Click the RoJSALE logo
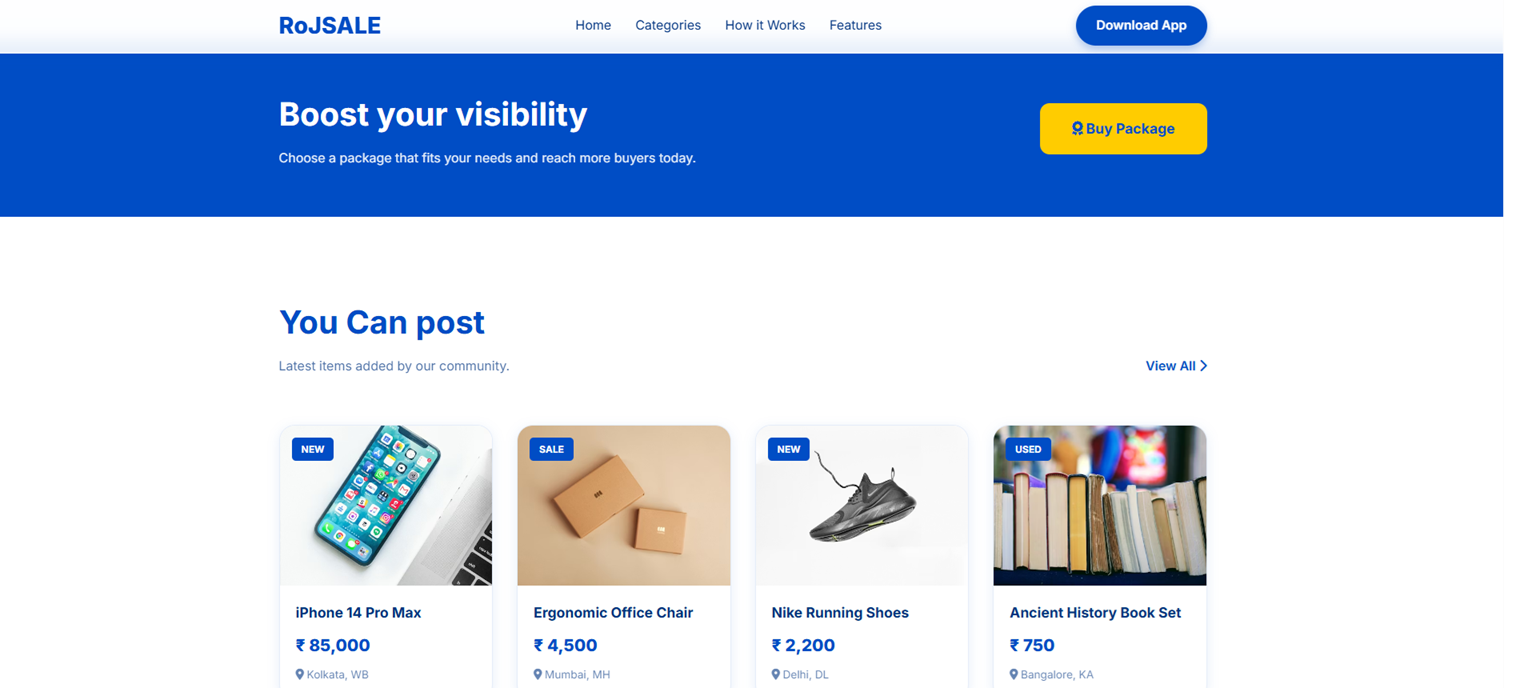The height and width of the screenshot is (688, 1515). click(x=329, y=26)
